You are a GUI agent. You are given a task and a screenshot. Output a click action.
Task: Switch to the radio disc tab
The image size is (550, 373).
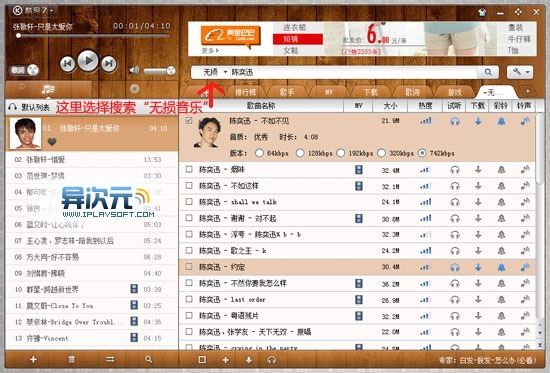[x=135, y=89]
